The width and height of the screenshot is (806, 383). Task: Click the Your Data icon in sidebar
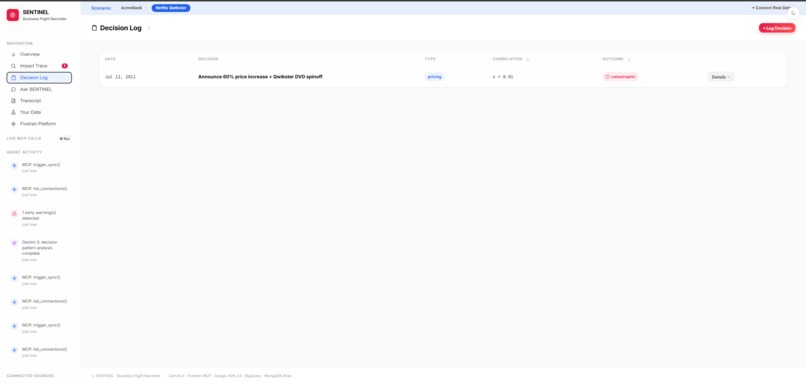click(13, 112)
